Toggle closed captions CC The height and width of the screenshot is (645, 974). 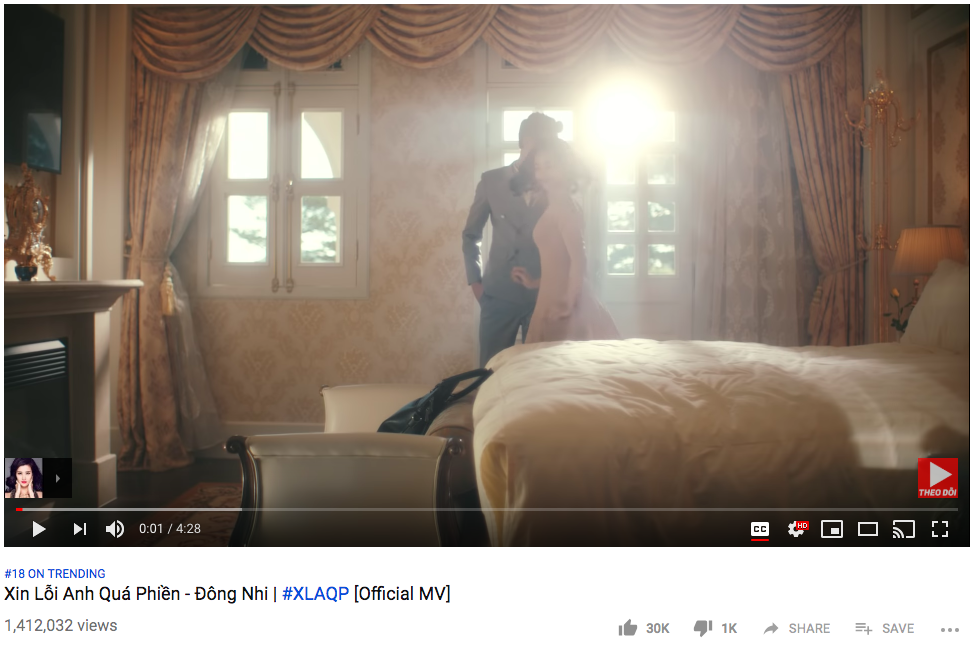(x=760, y=529)
